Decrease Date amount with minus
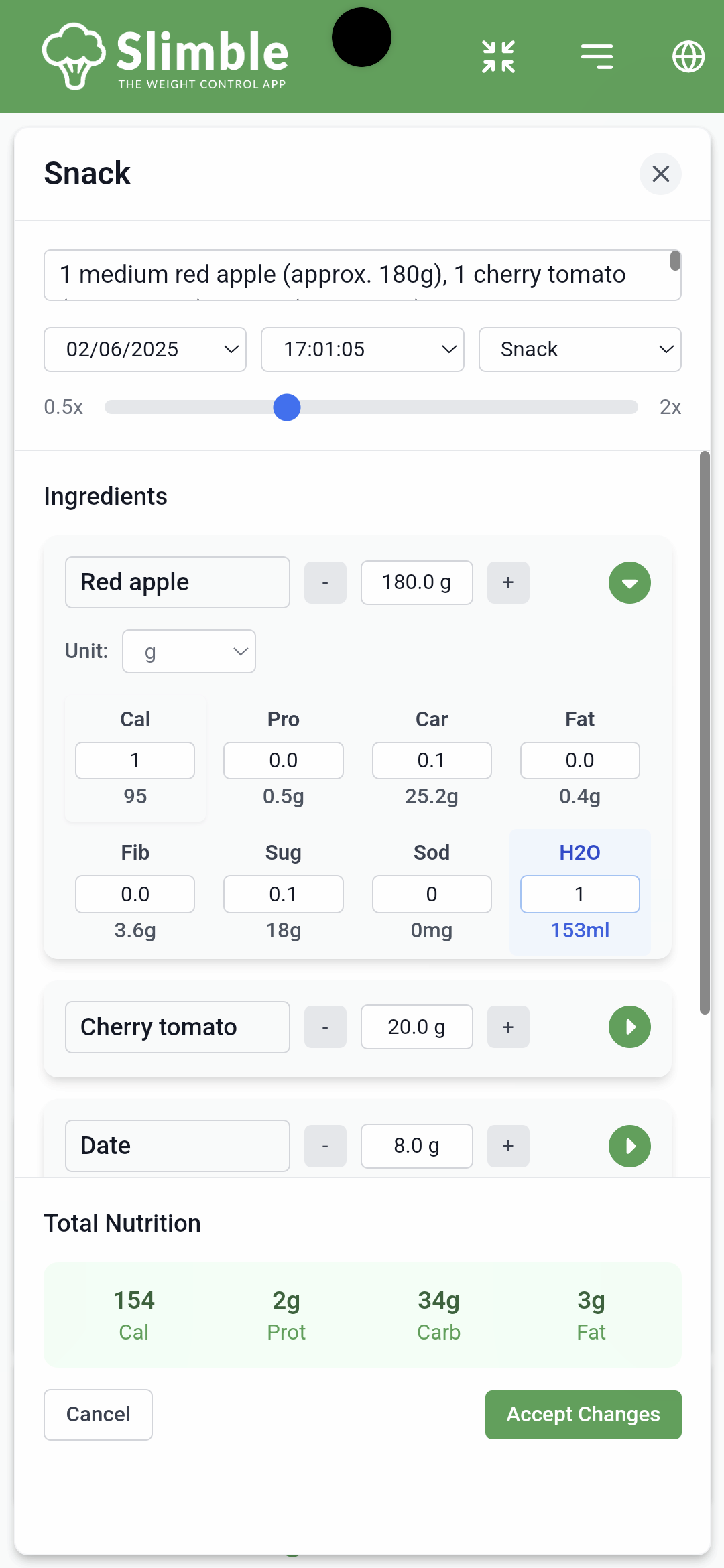 tap(325, 1146)
